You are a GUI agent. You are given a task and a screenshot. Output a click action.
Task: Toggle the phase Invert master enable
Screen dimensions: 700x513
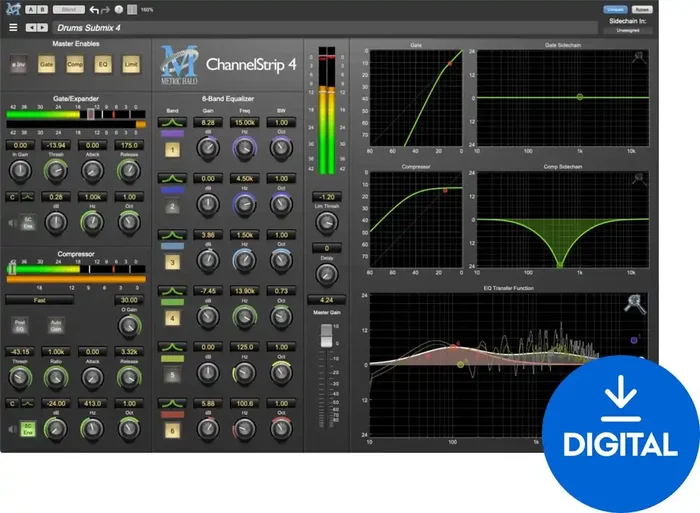pos(19,65)
